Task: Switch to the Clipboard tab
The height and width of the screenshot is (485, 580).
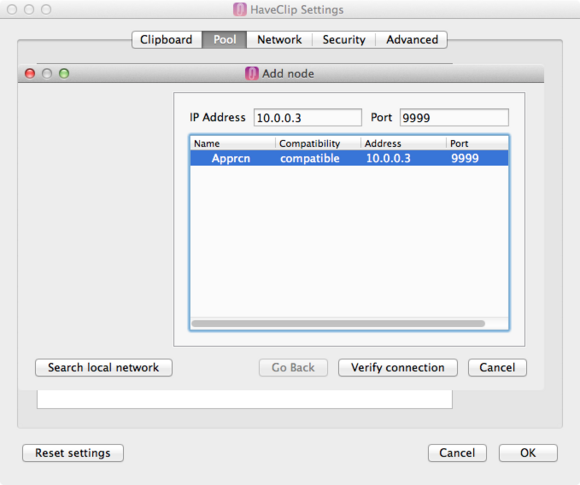Action: (166, 40)
